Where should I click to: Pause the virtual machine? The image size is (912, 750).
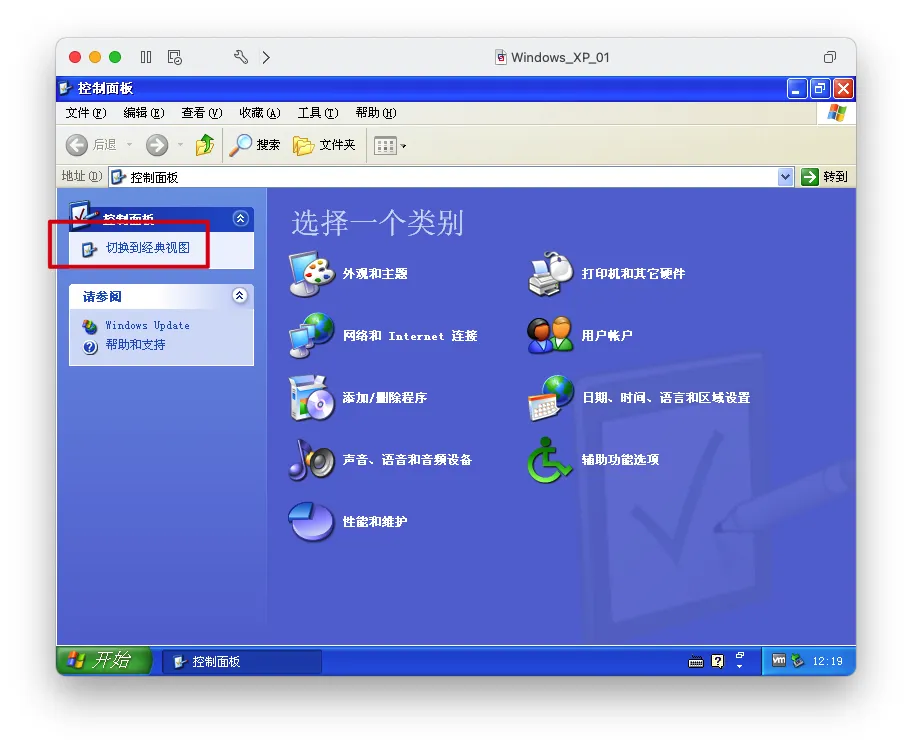[146, 57]
